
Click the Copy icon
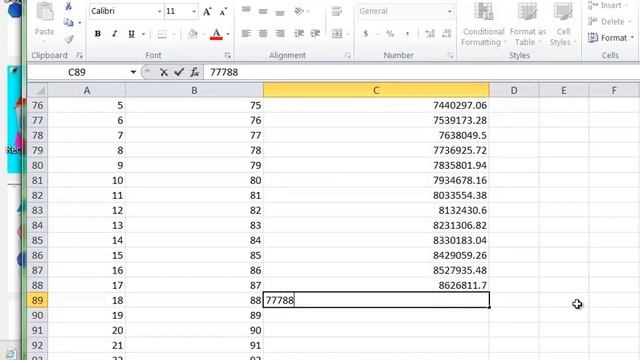[x=69, y=22]
